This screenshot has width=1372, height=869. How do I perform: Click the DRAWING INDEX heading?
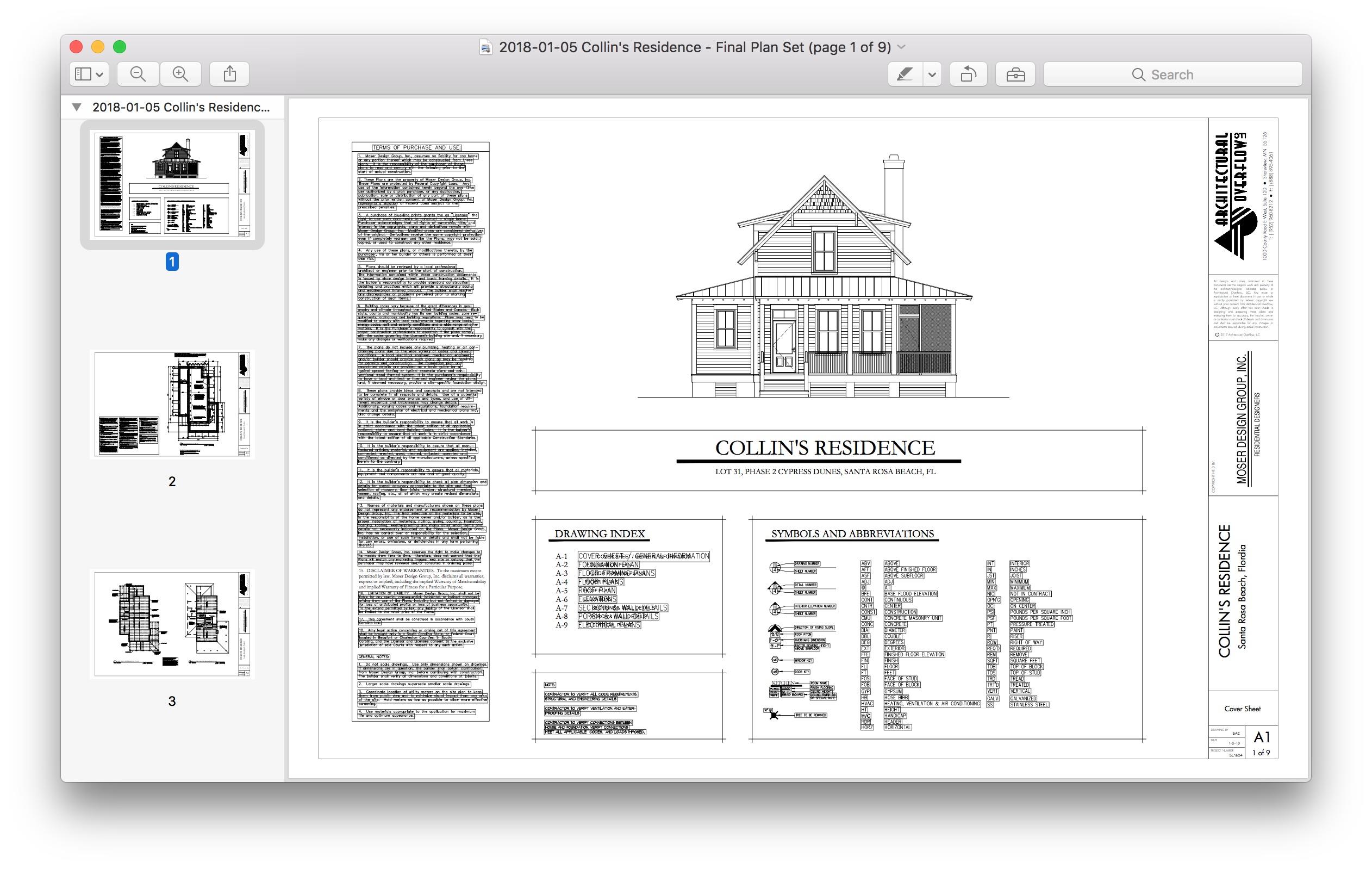[x=600, y=534]
